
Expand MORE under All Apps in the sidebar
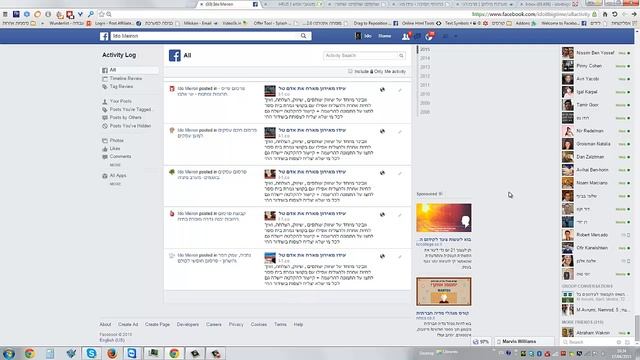pyautogui.click(x=115, y=184)
